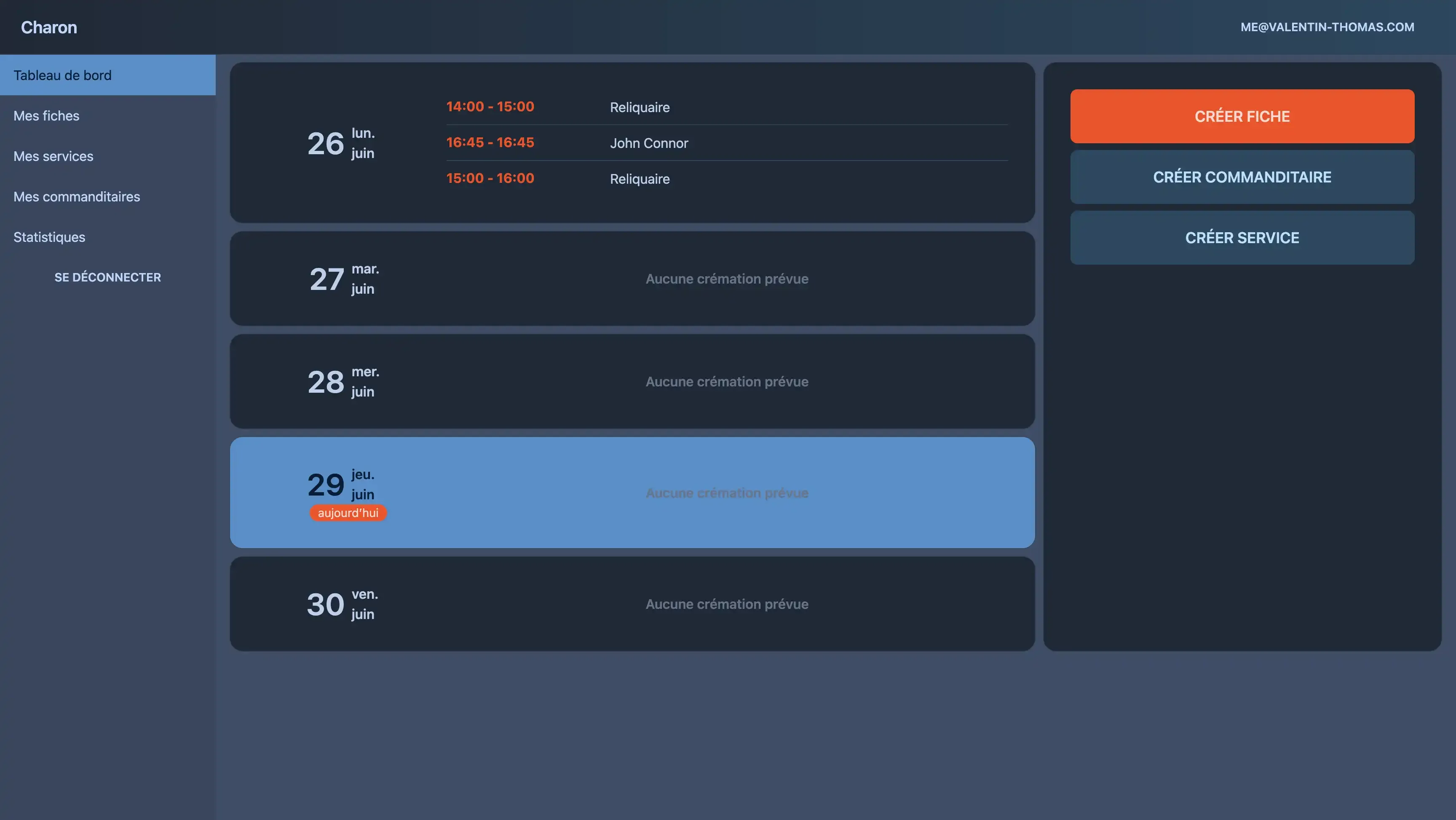Click the aujourd'hui badge

pos(348,514)
